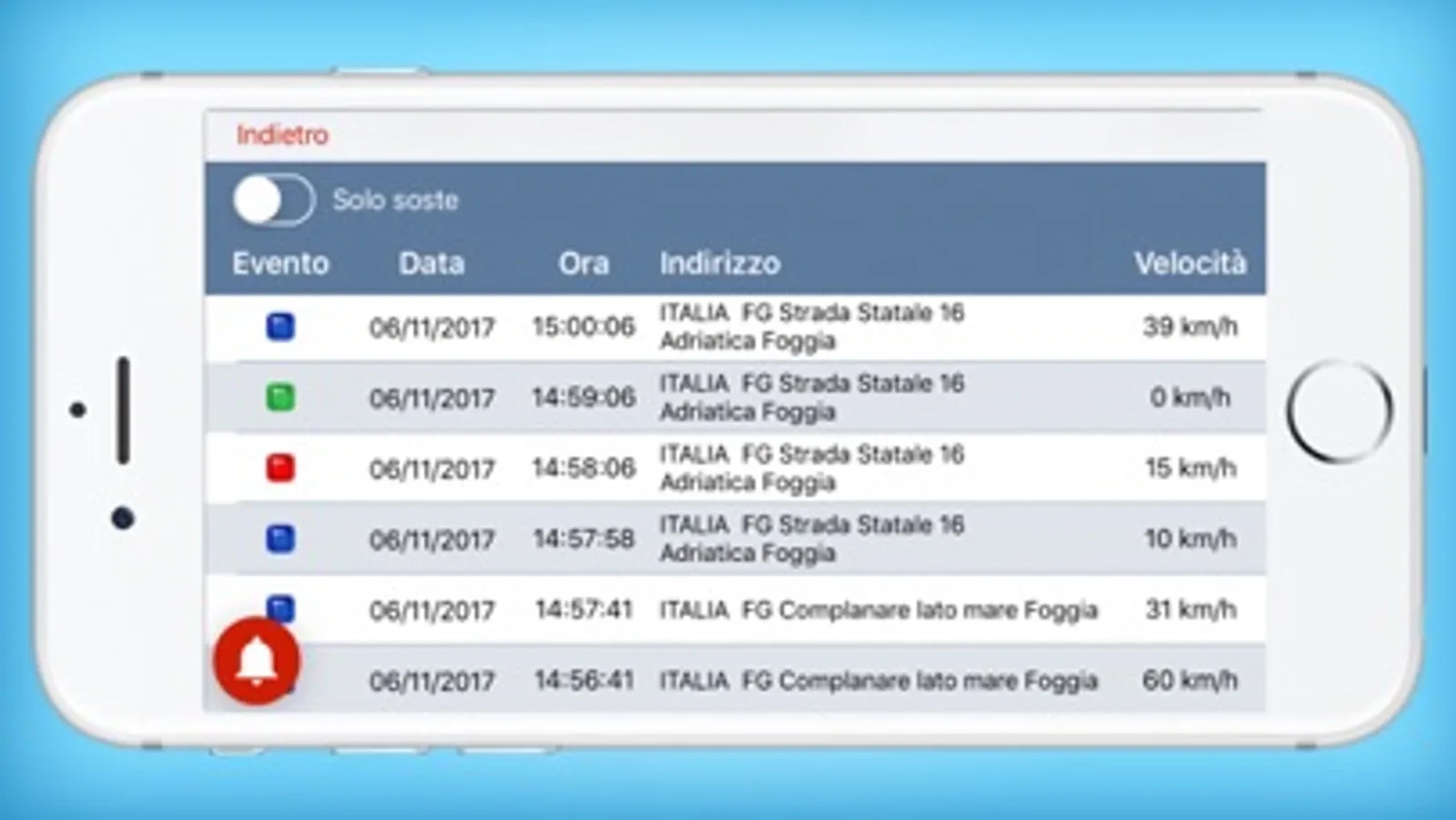This screenshot has height=820, width=1456.
Task: Select the Ora column header
Action: click(x=584, y=263)
